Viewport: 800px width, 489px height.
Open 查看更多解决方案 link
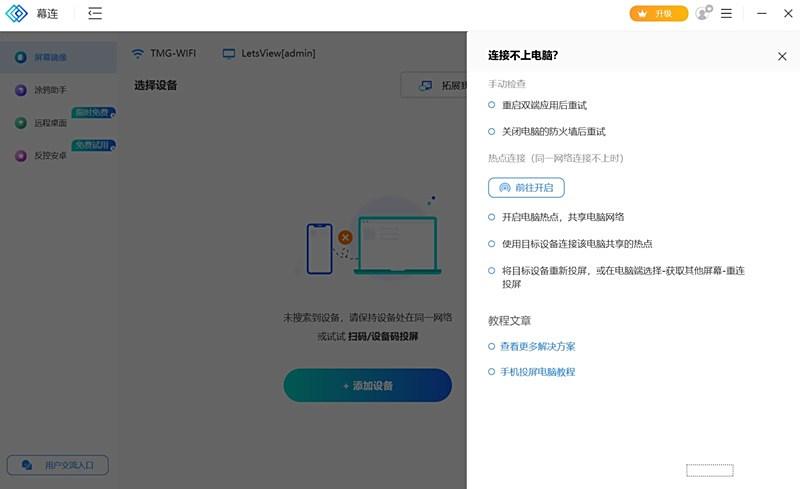pyautogui.click(x=537, y=346)
